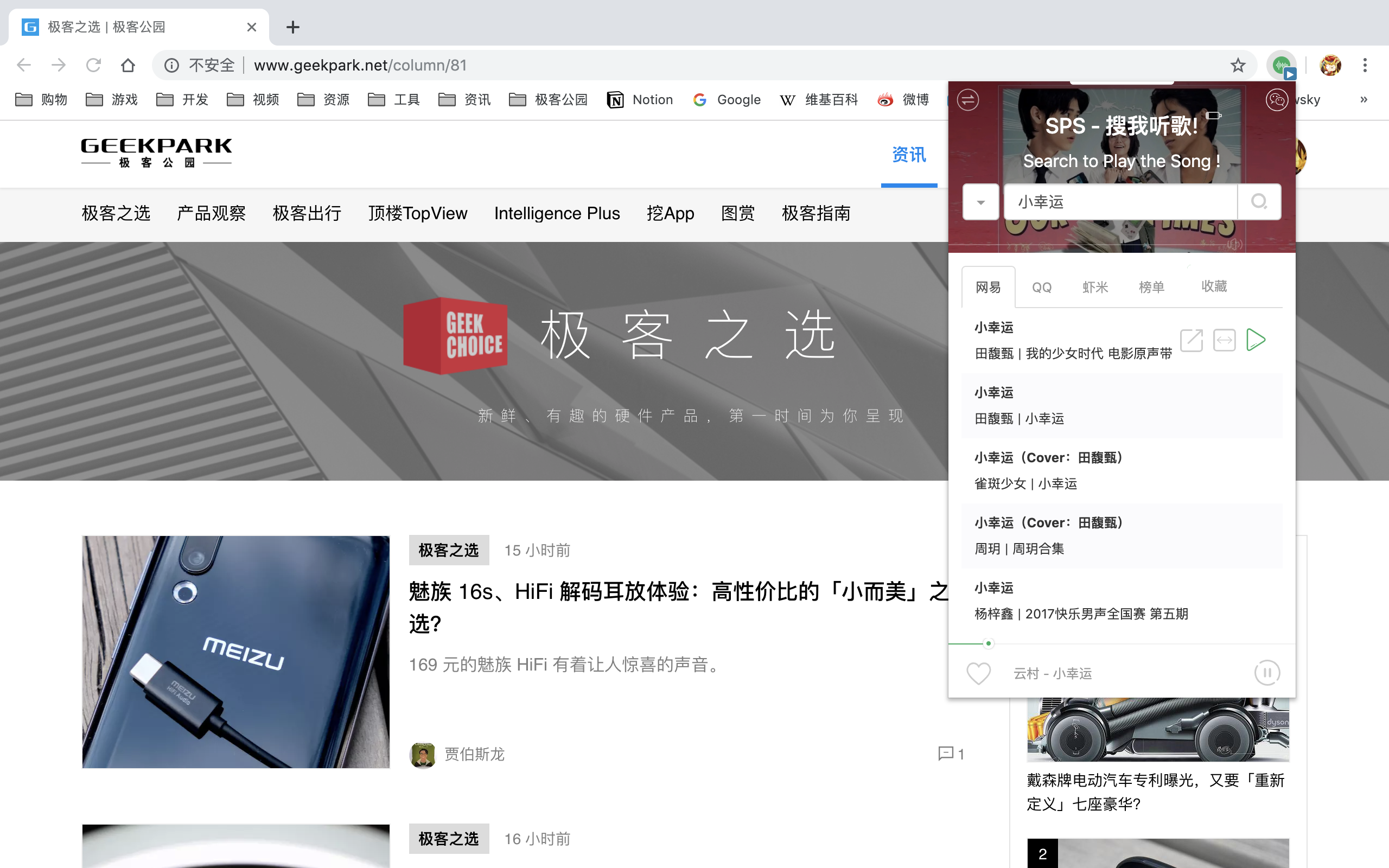Screen dimensions: 1389x868
Task: Switch to the 收藏 tab
Action: (x=1214, y=286)
